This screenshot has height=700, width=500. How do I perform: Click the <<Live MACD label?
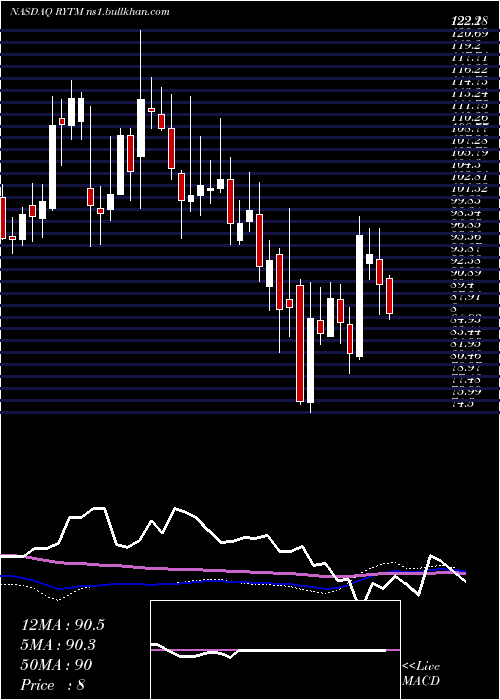coord(421,674)
